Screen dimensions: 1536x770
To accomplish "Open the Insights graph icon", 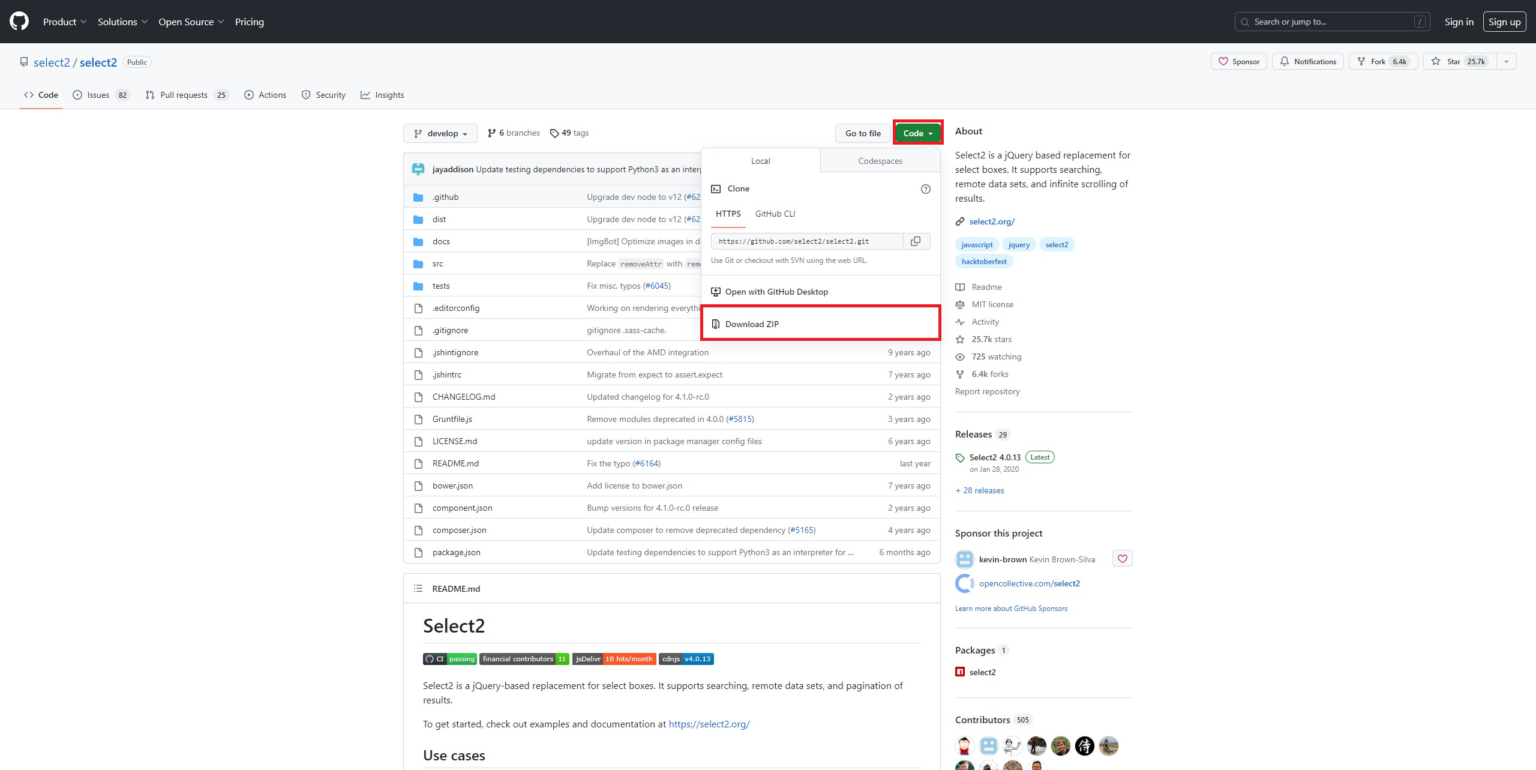I will [x=364, y=95].
